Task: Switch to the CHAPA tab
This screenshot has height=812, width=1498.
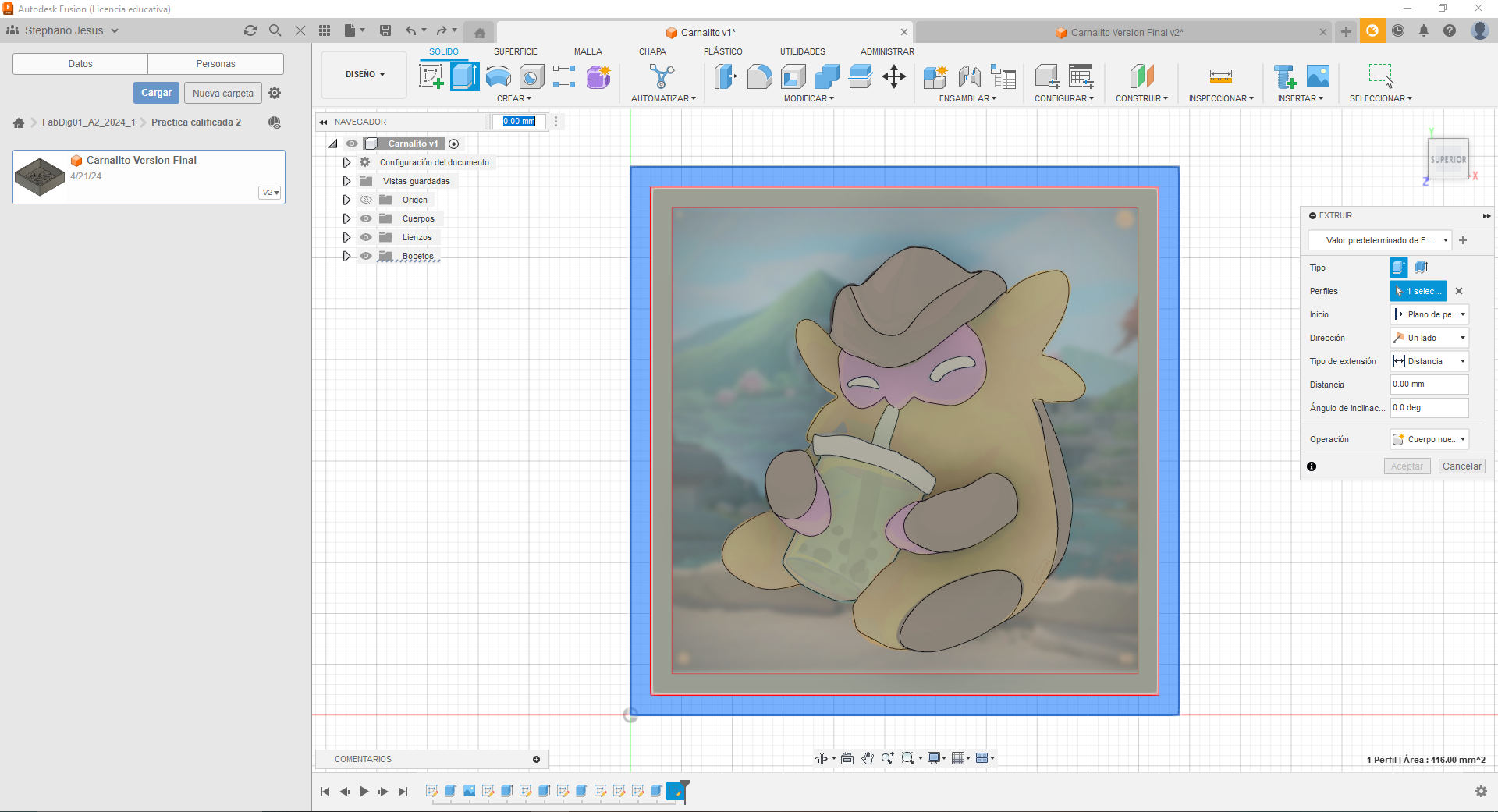Action: pos(652,51)
